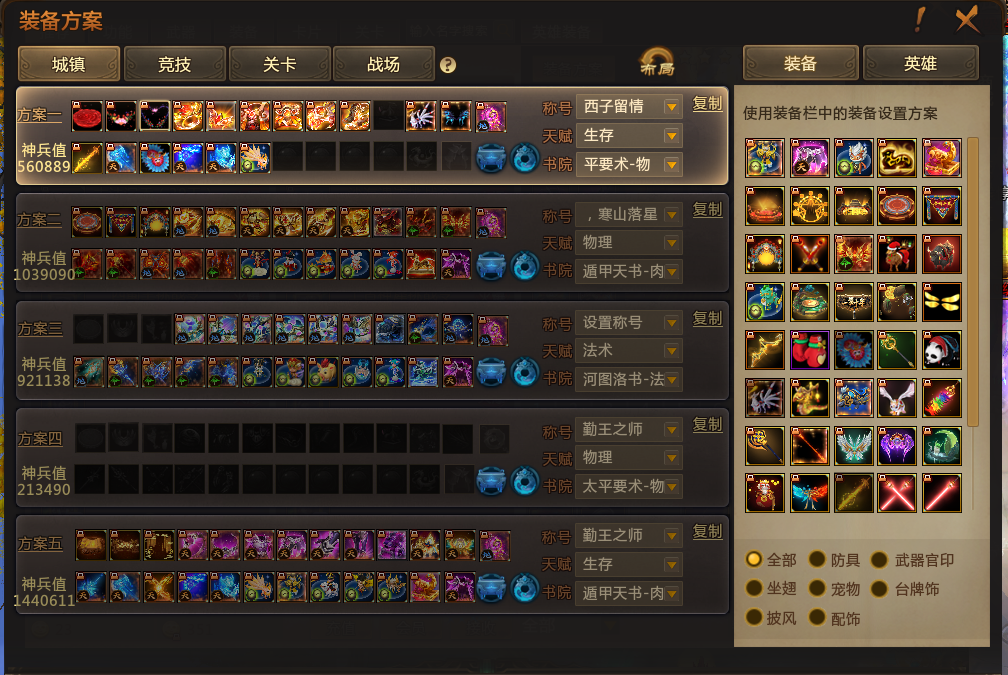Viewport: 1008px width, 675px height.
Task: Click the 方案四 scheme label
Action: click(40, 438)
